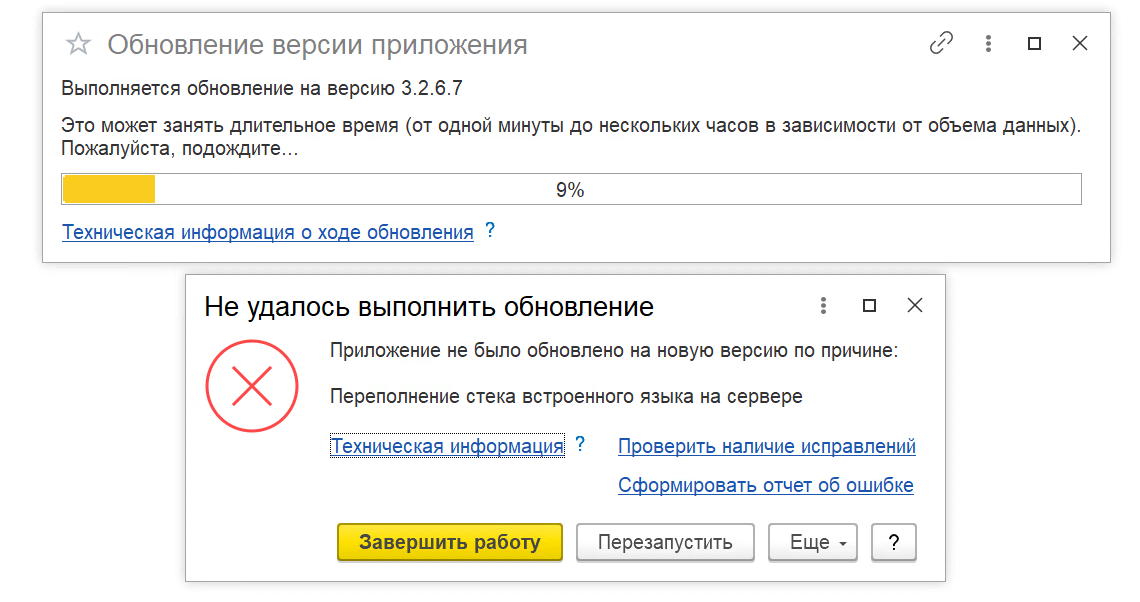Click question mark next to Техническая информация
Viewport: 1140px width, 602px height.
(x=580, y=444)
